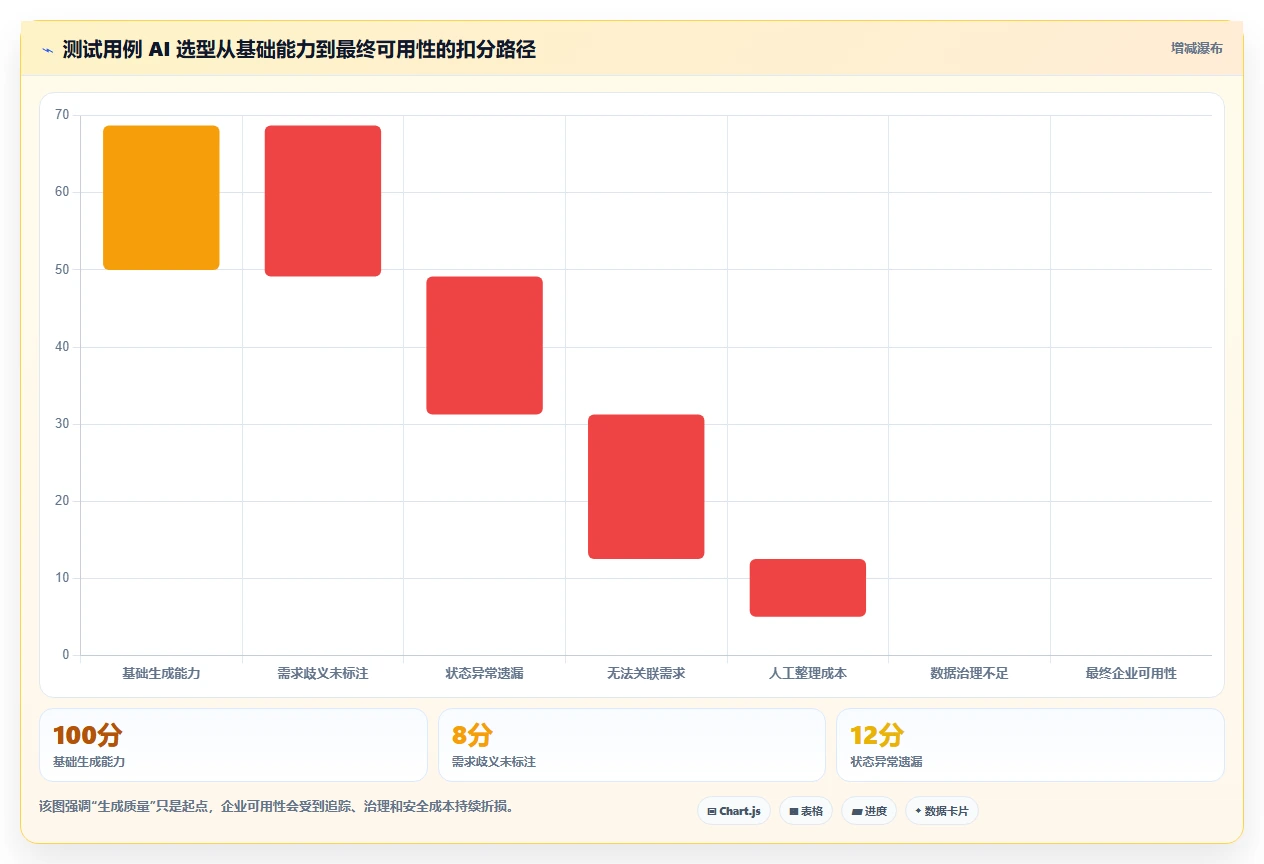
Task: Click x-axis label 最终企业可用性
Action: coord(1131,673)
